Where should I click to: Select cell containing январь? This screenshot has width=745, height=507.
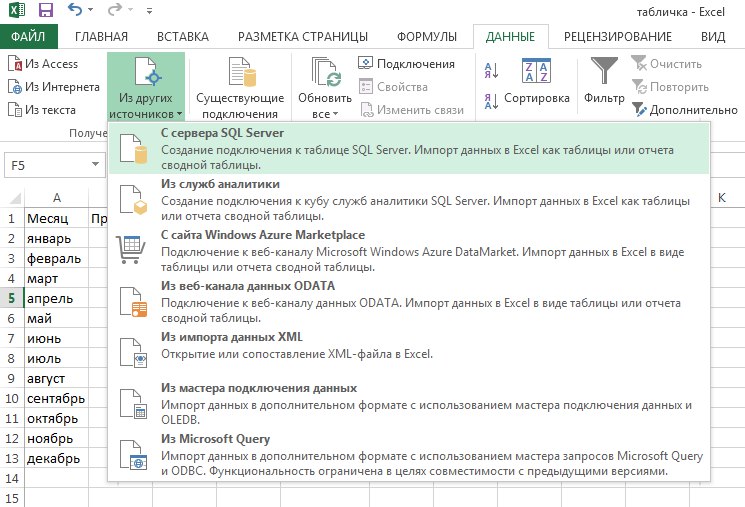point(57,238)
